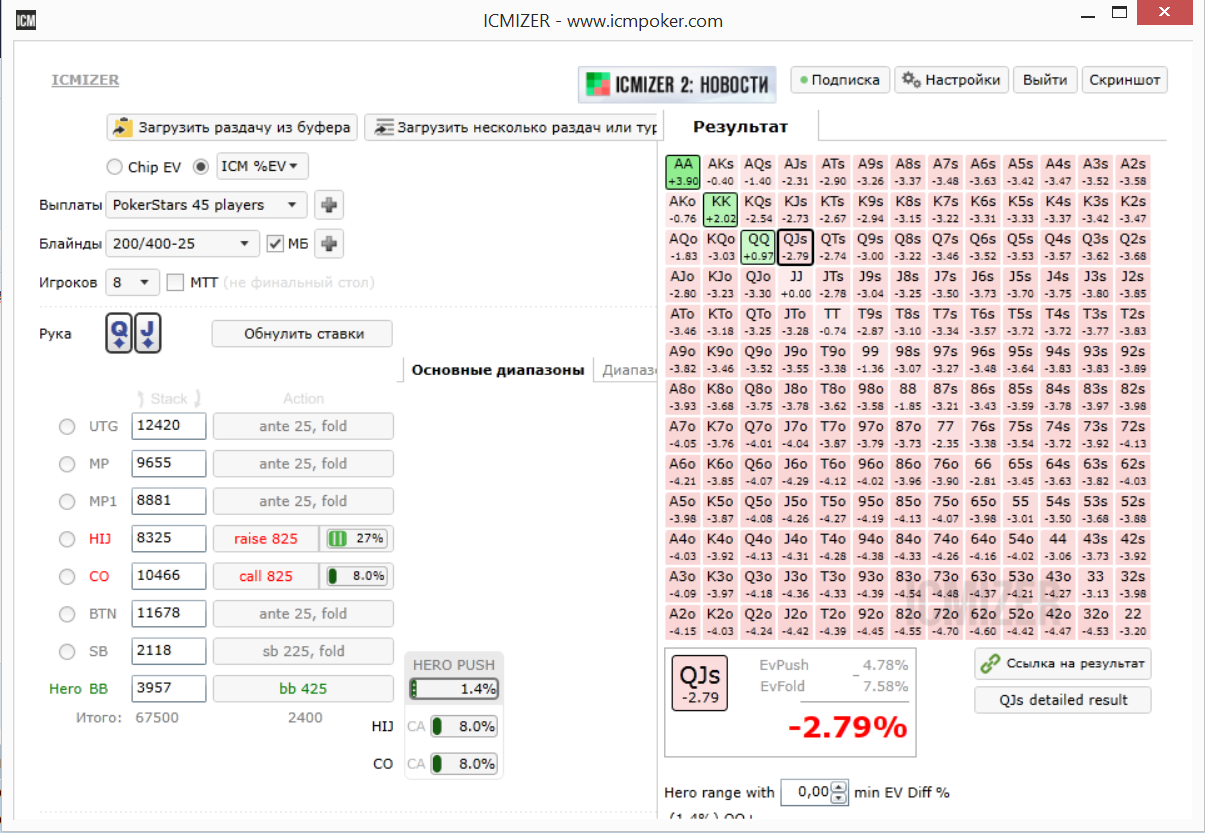Click the HIJ action button 'raise 825'

click(266, 539)
